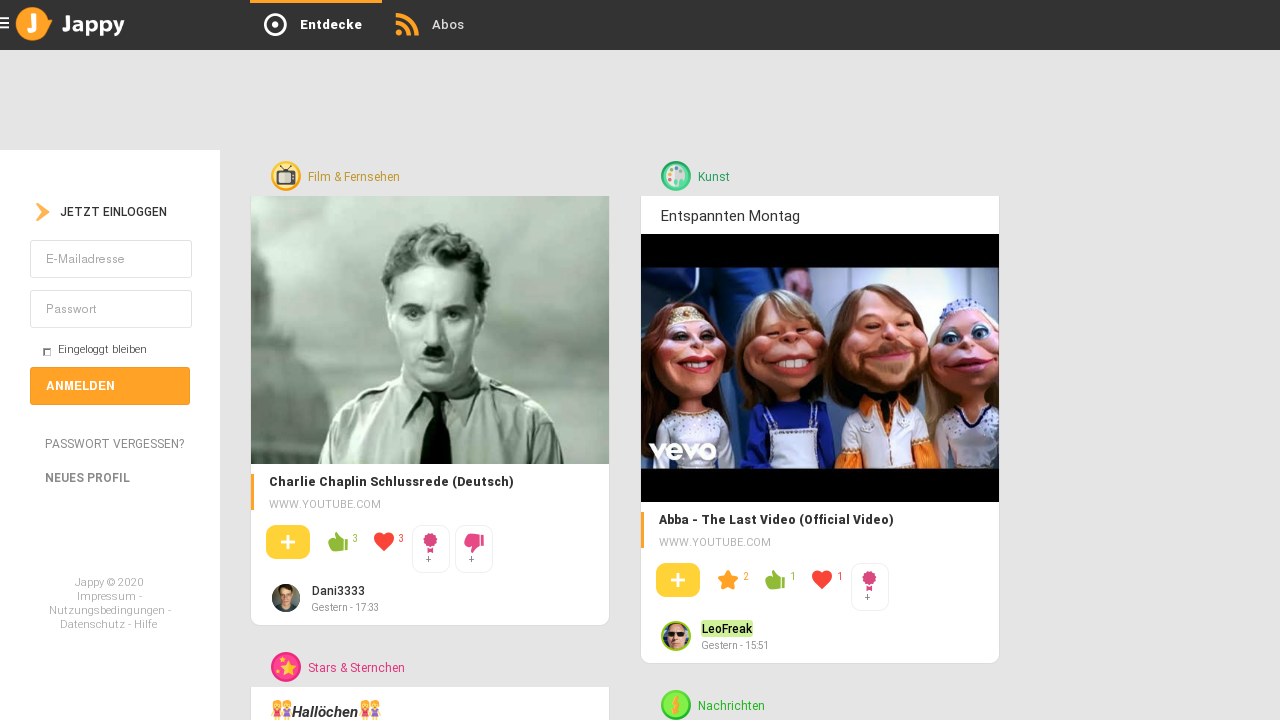Open the Stars & Sternchen category link
Image resolution: width=1280 pixels, height=720 pixels.
tap(357, 668)
